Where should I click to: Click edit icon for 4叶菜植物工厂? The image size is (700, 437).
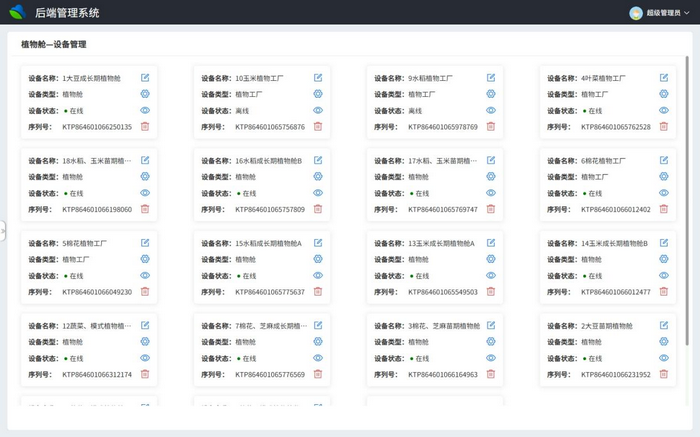pyautogui.click(x=664, y=77)
